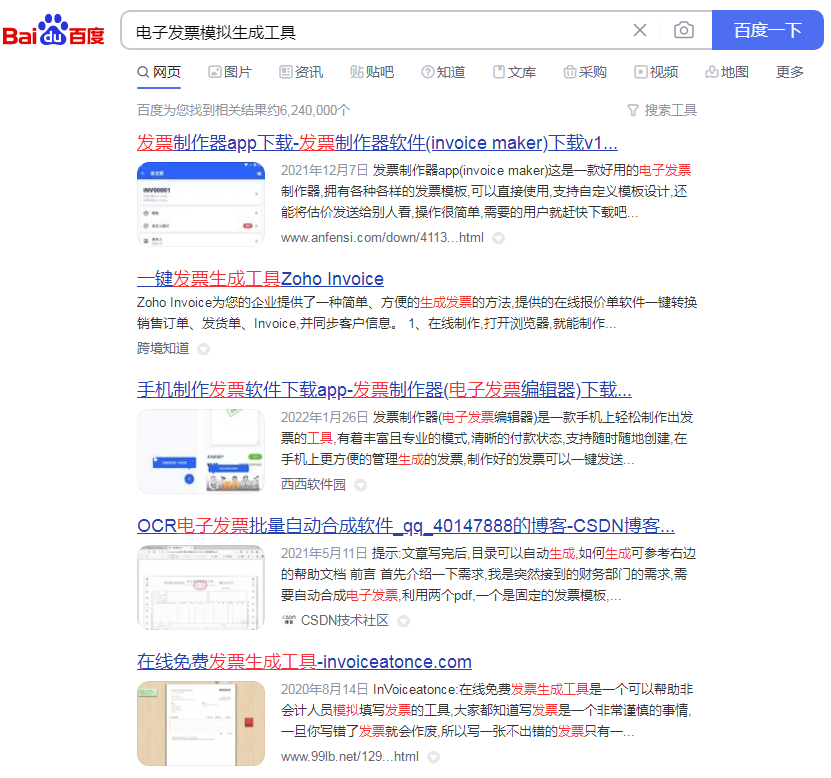Expand the dropdown next to 跨境知道
The height and width of the screenshot is (778, 831).
[x=204, y=349]
